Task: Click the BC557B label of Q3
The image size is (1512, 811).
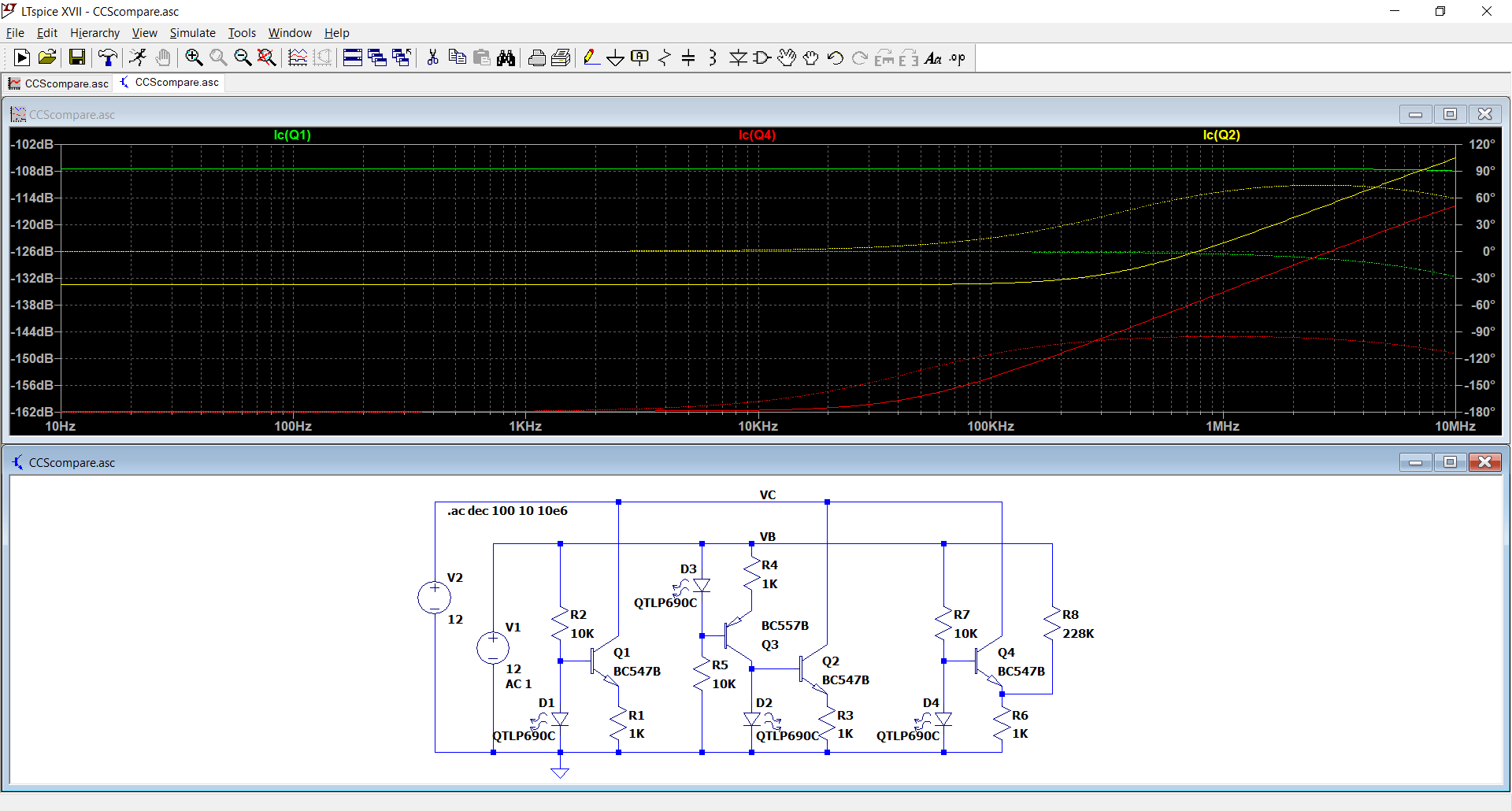Action: [x=785, y=626]
